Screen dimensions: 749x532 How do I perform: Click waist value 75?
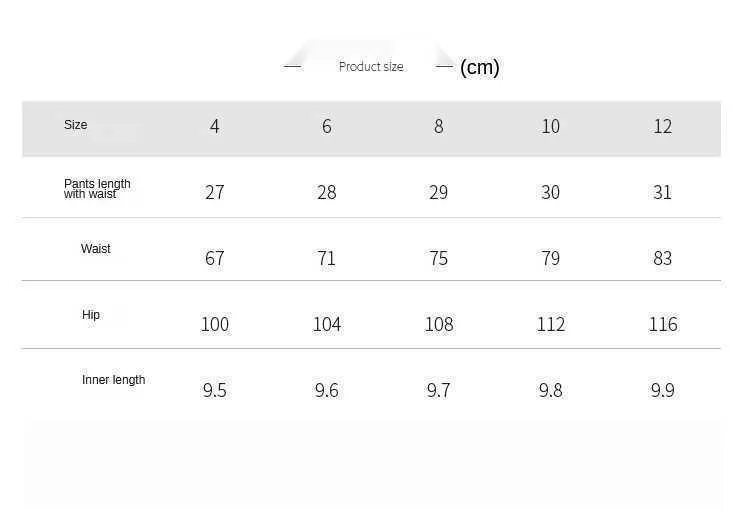(439, 258)
